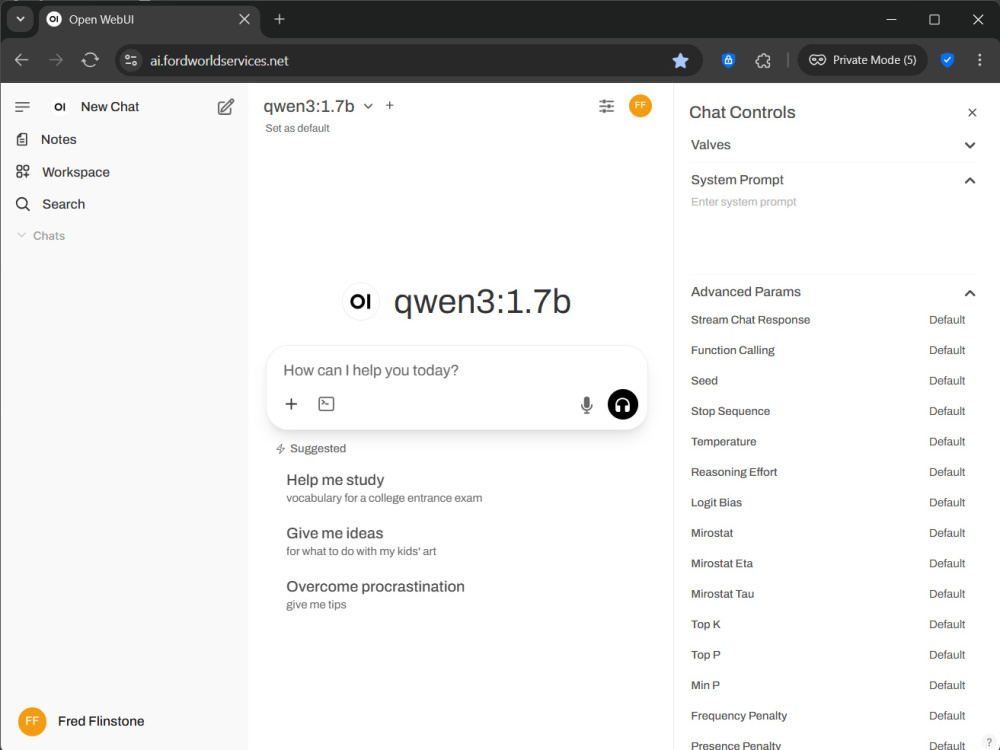Open the Notes page icon
Viewport: 1000px width, 750px height.
tap(22, 139)
